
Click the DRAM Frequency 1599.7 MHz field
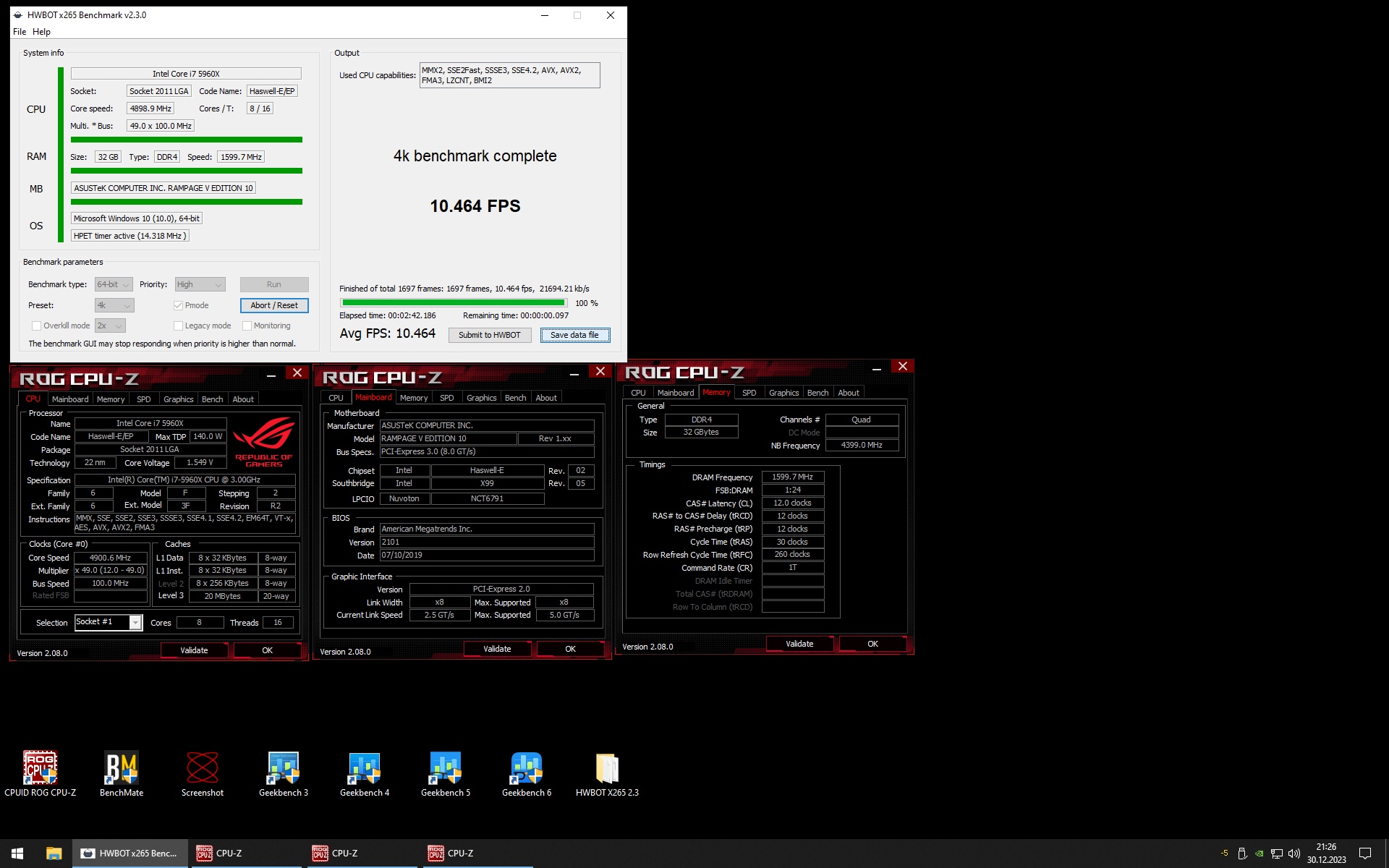[x=792, y=477]
